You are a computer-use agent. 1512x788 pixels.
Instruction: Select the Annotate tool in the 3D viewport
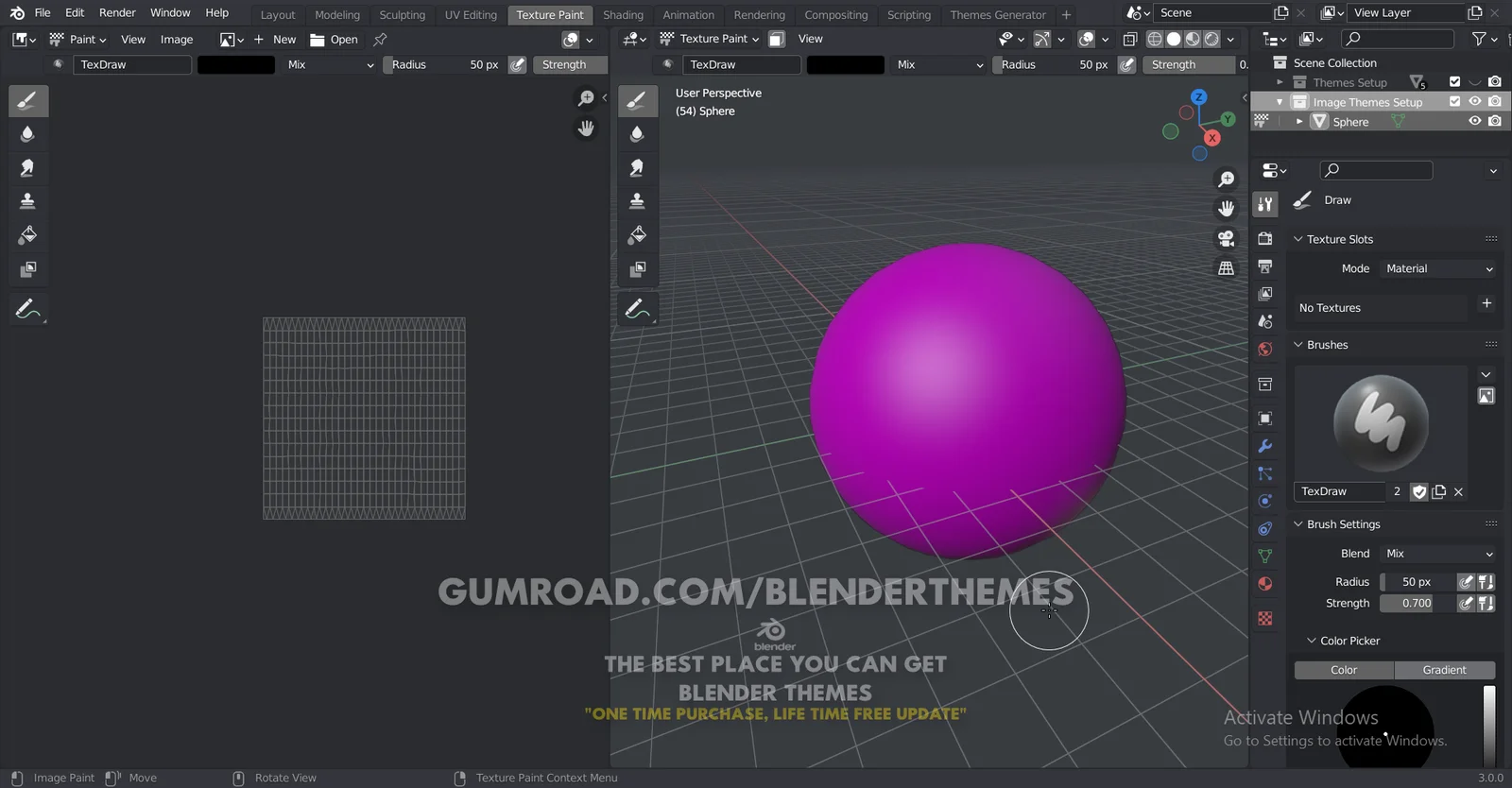click(x=638, y=309)
